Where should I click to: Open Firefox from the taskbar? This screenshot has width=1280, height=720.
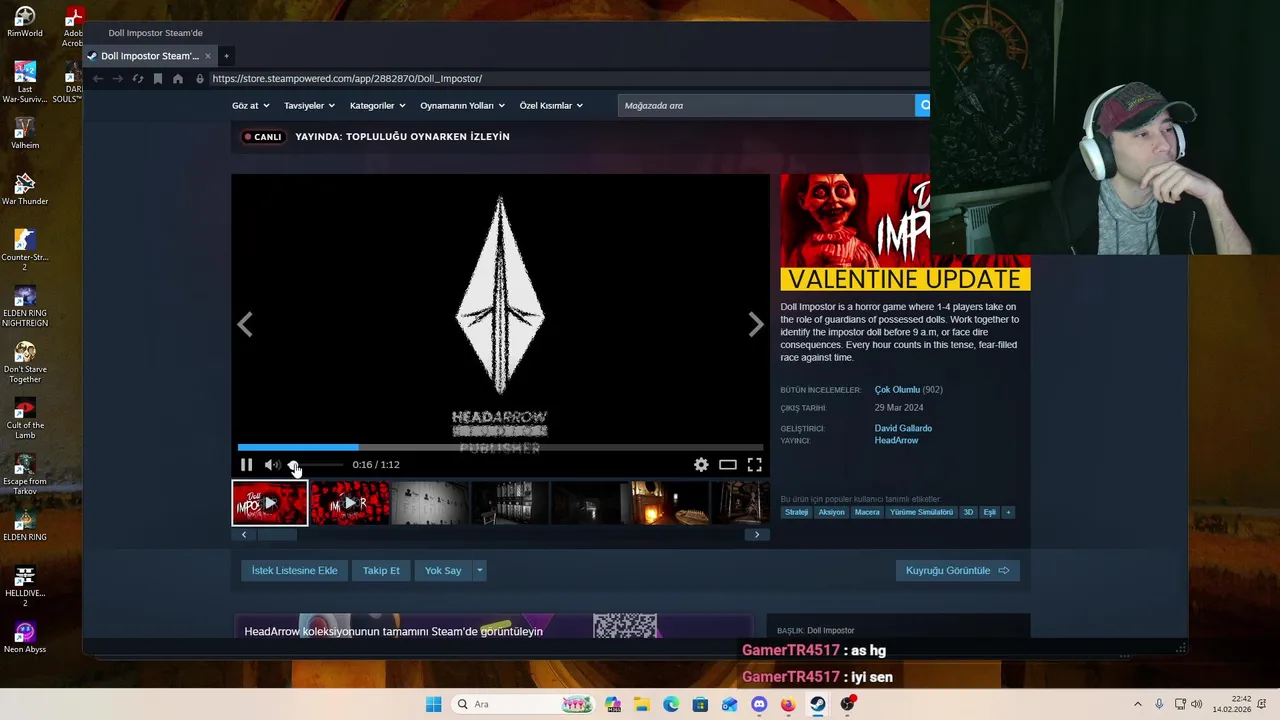click(x=788, y=704)
